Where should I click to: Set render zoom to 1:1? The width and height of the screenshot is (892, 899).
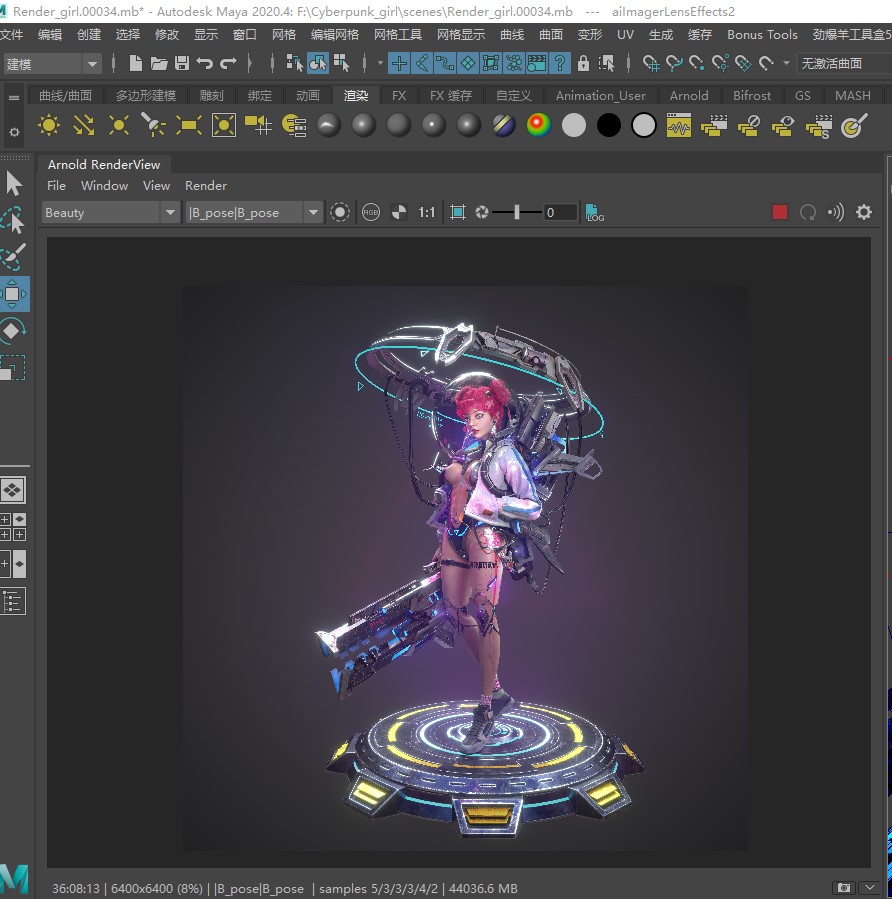427,213
